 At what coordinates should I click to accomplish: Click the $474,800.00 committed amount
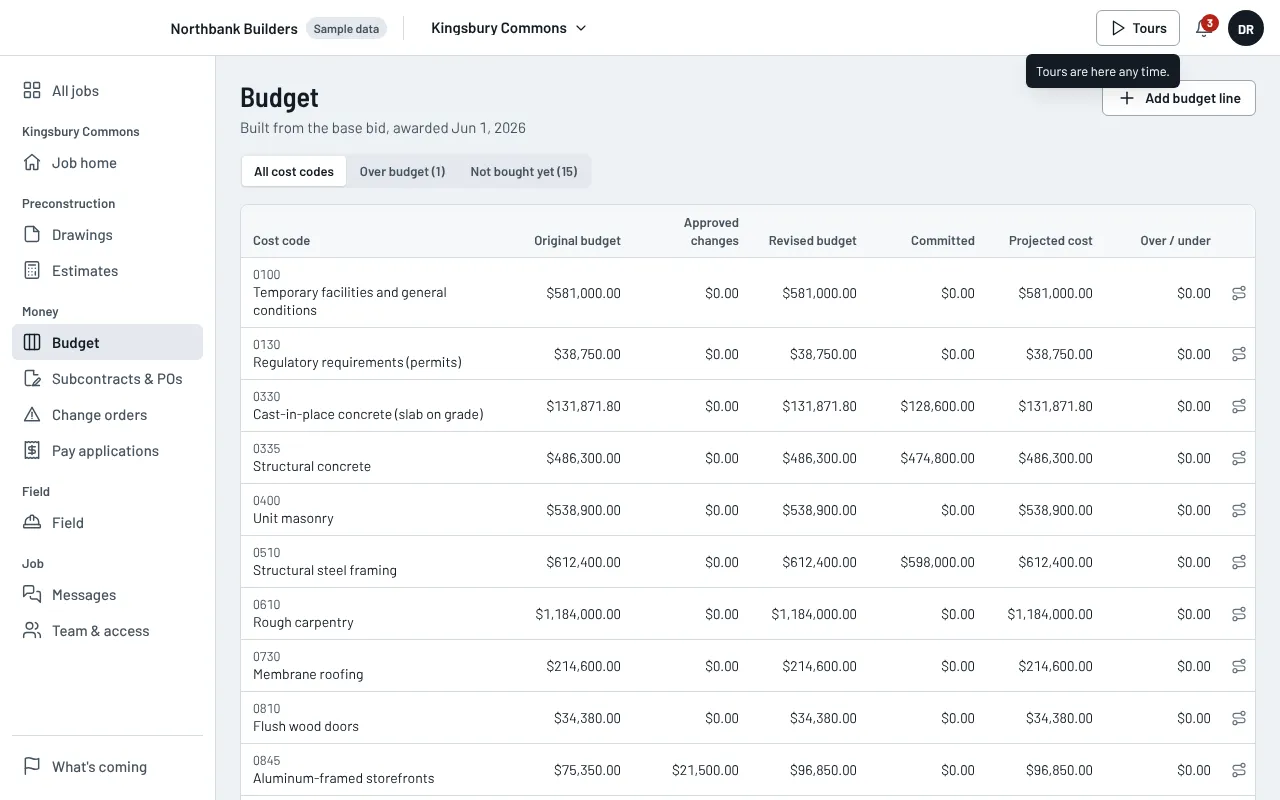(x=937, y=458)
